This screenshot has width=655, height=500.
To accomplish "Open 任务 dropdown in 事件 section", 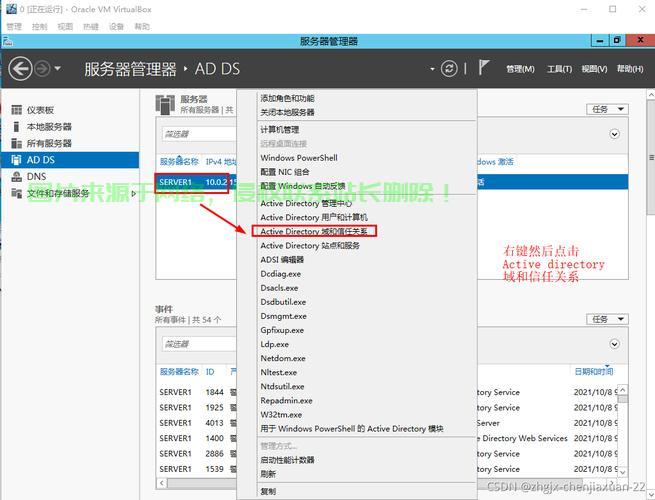I will tap(607, 319).
